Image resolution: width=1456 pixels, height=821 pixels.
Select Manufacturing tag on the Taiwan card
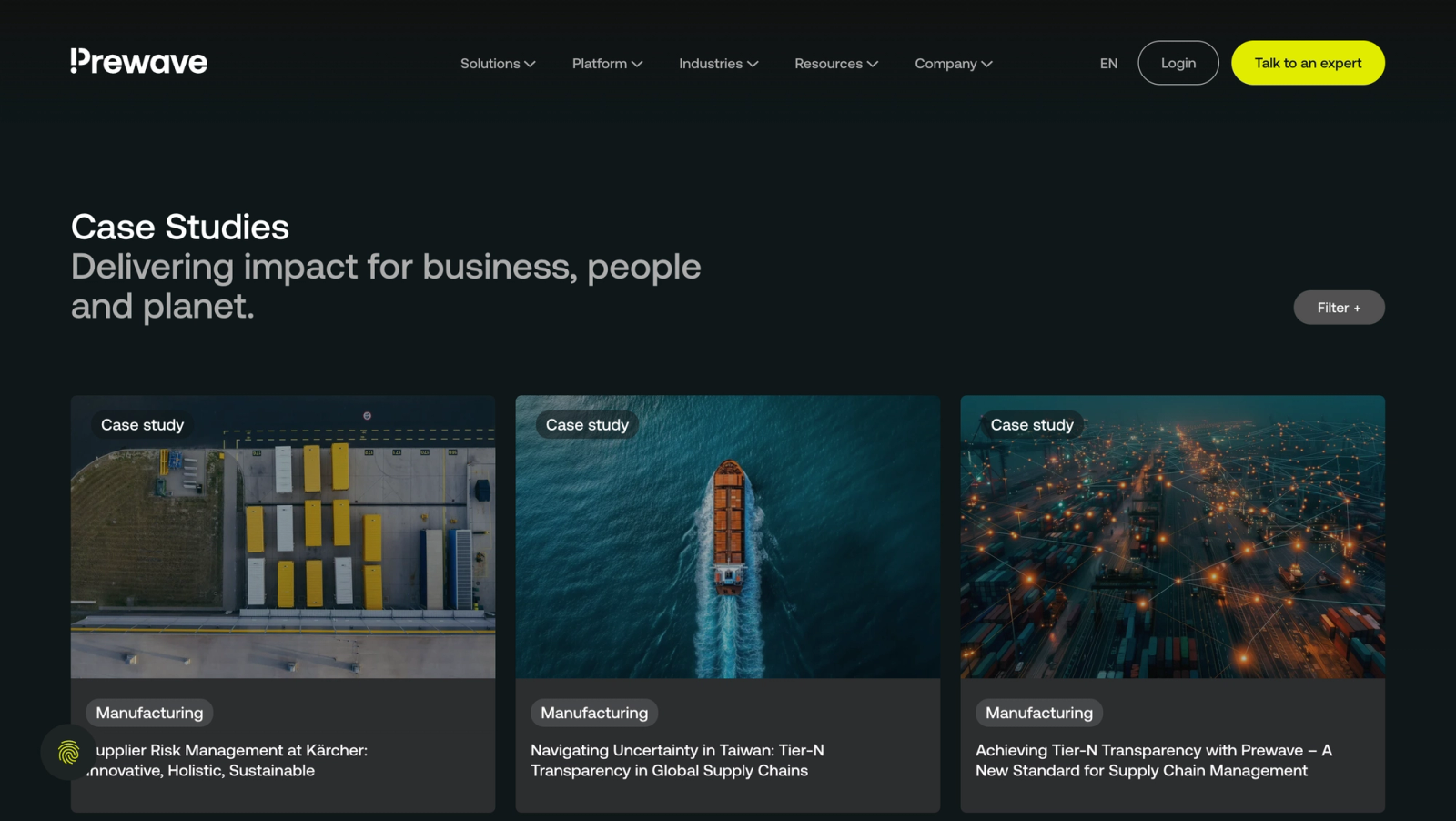(594, 713)
